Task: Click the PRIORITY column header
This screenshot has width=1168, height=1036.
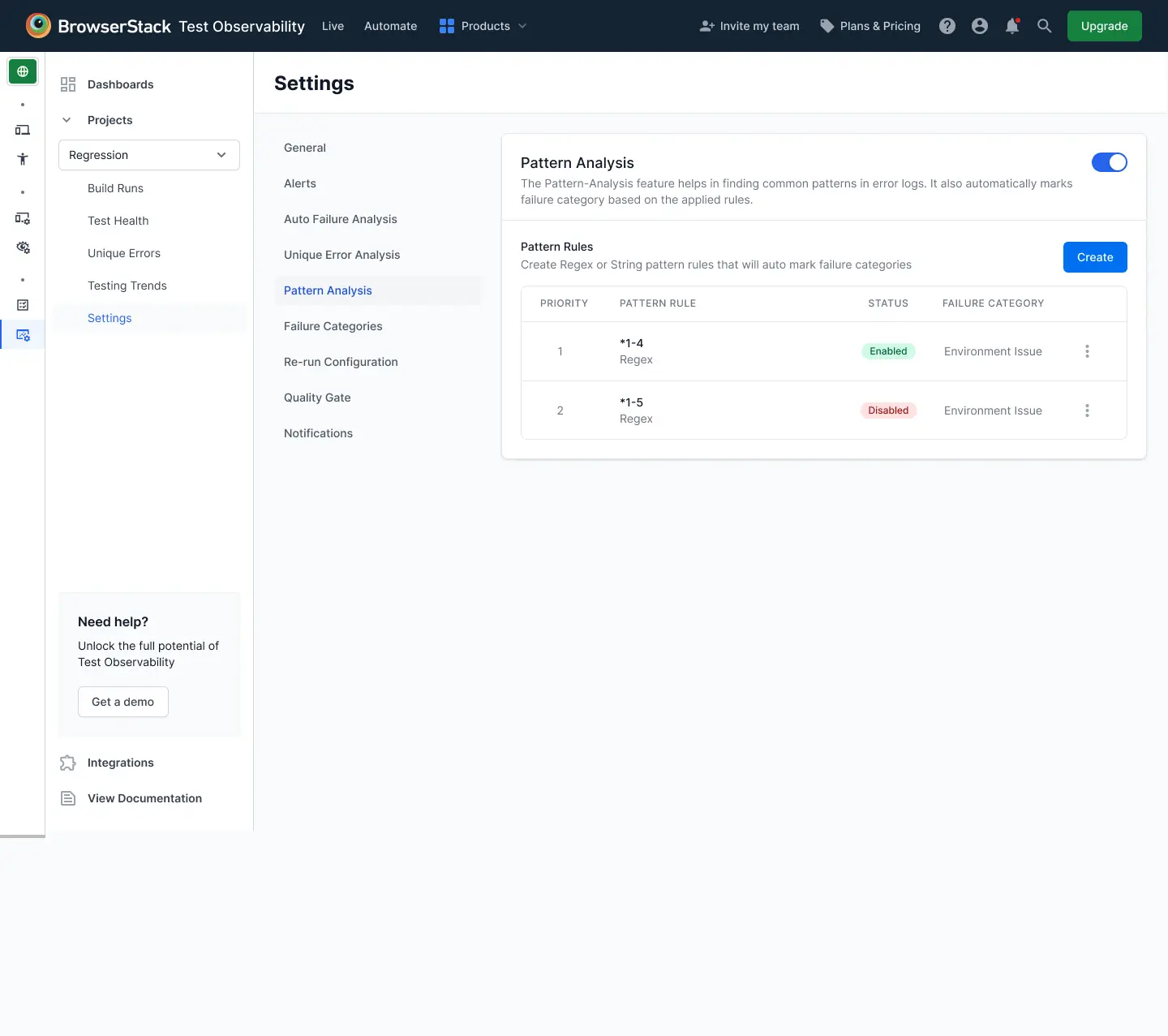Action: [x=564, y=303]
